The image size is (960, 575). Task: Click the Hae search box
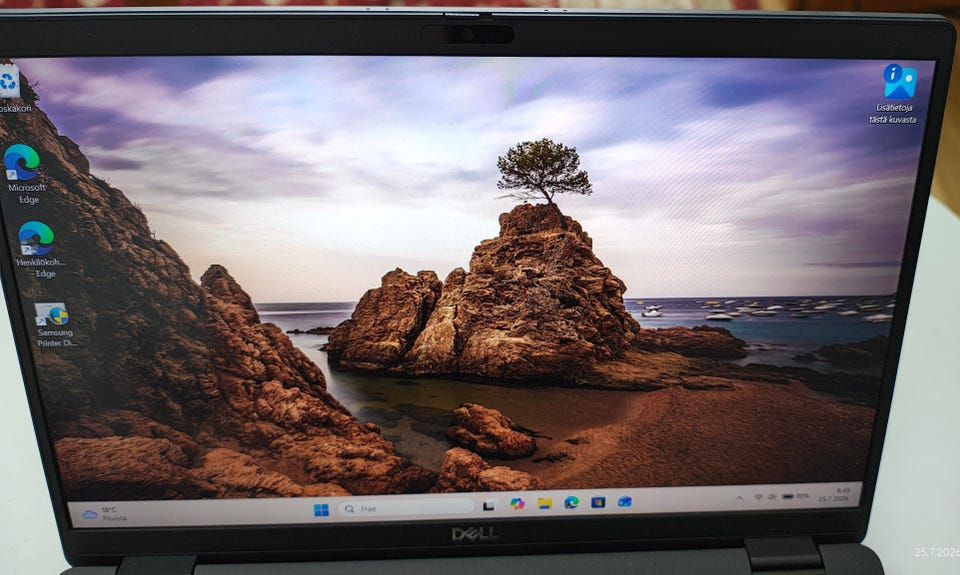point(406,508)
